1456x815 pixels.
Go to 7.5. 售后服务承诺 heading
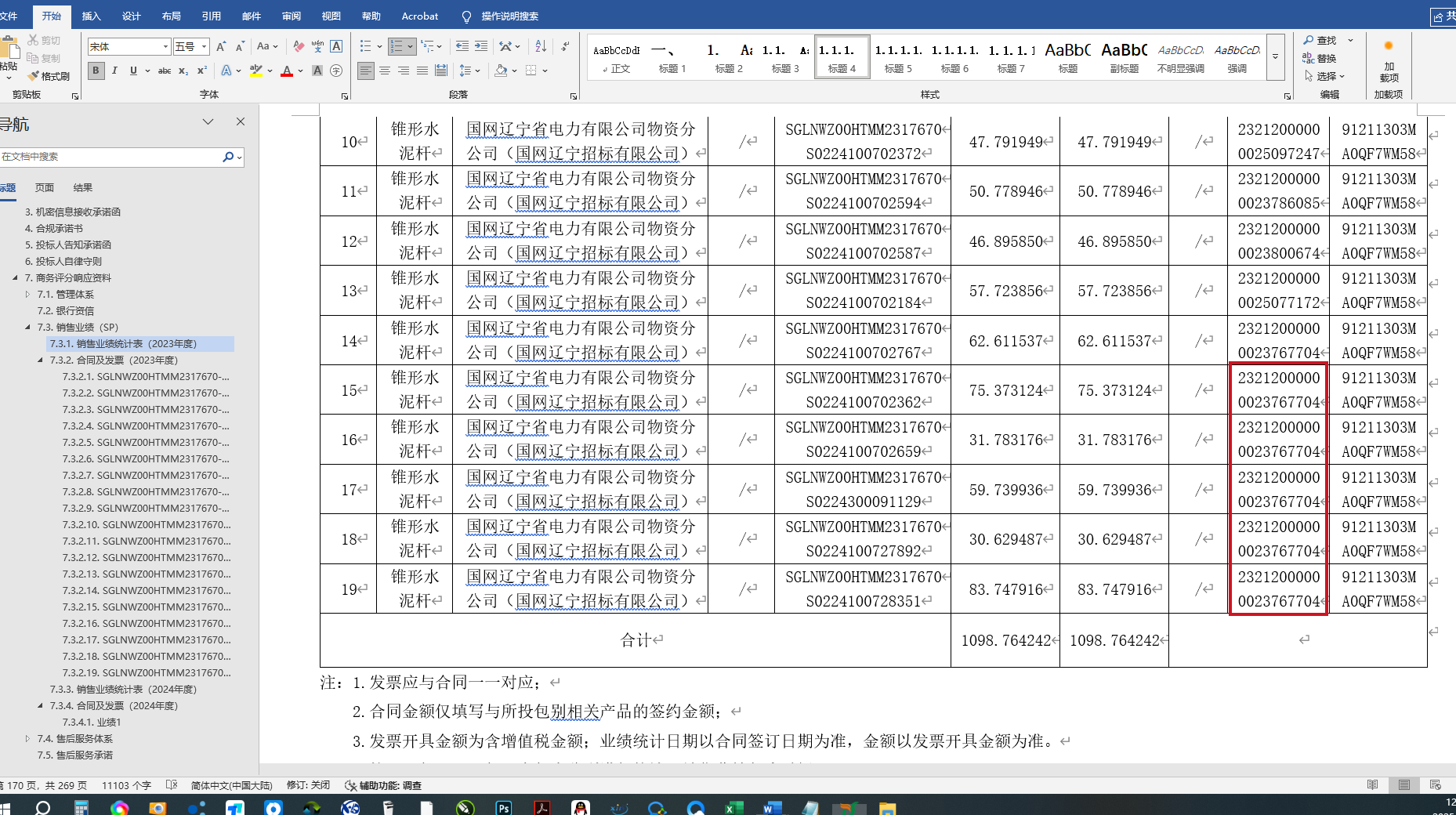coord(75,755)
